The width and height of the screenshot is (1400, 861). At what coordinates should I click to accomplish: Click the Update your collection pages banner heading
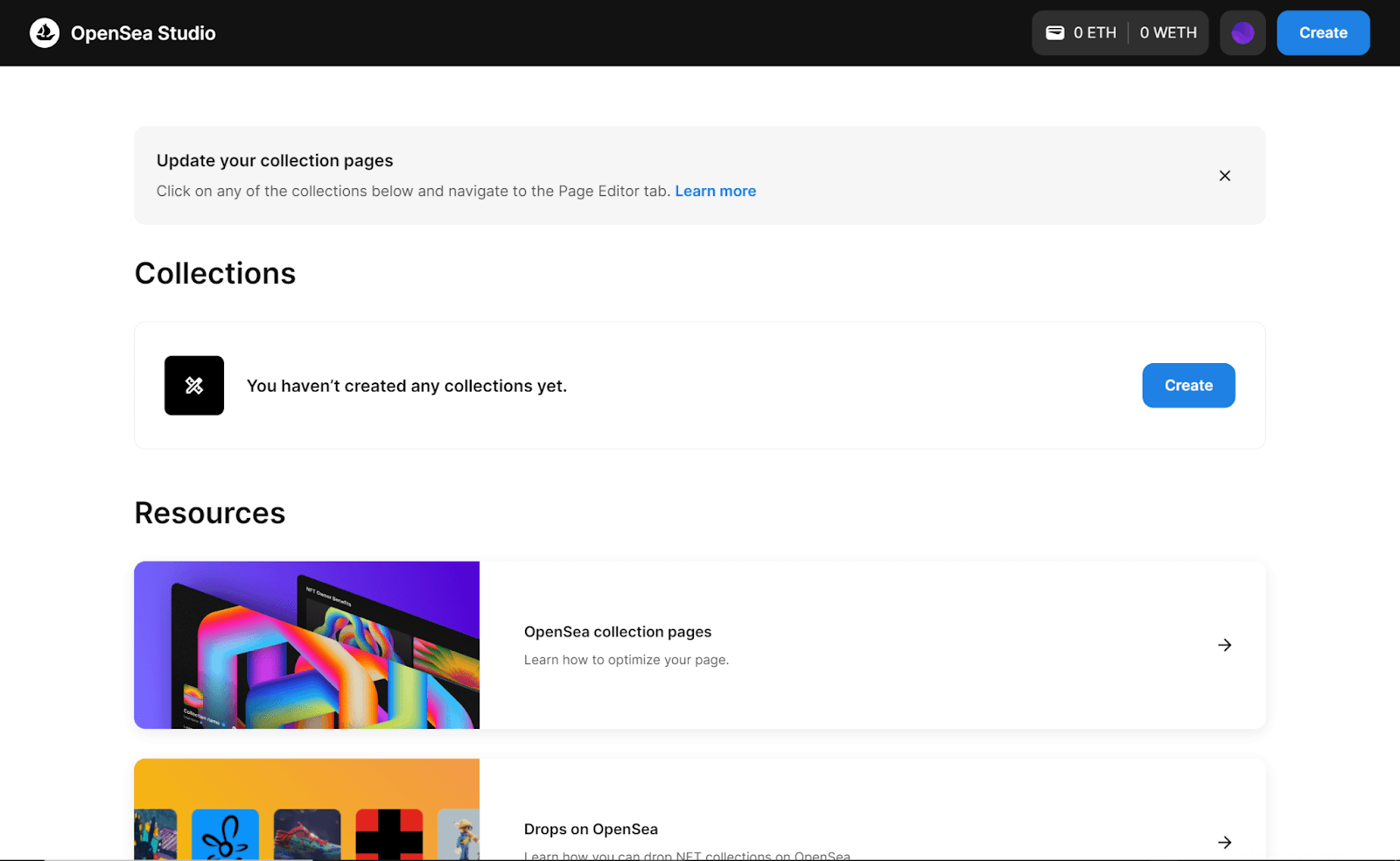click(275, 160)
